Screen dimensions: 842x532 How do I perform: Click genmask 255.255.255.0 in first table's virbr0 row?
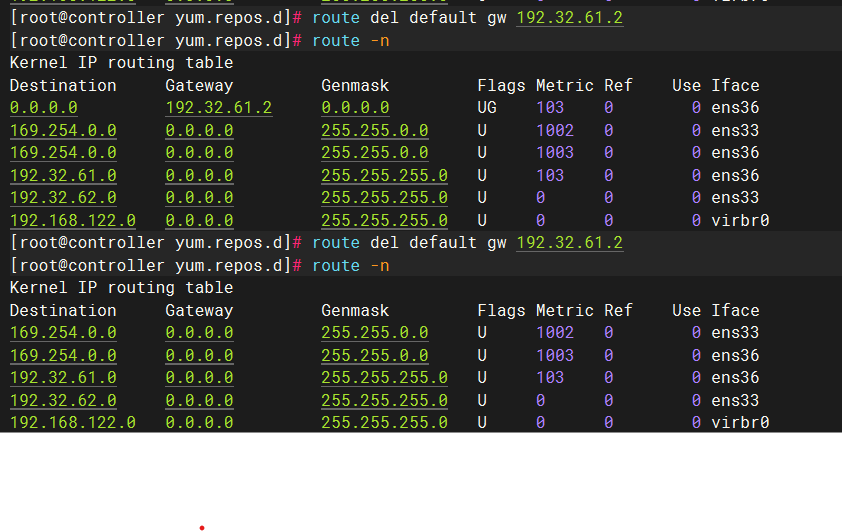click(x=384, y=220)
